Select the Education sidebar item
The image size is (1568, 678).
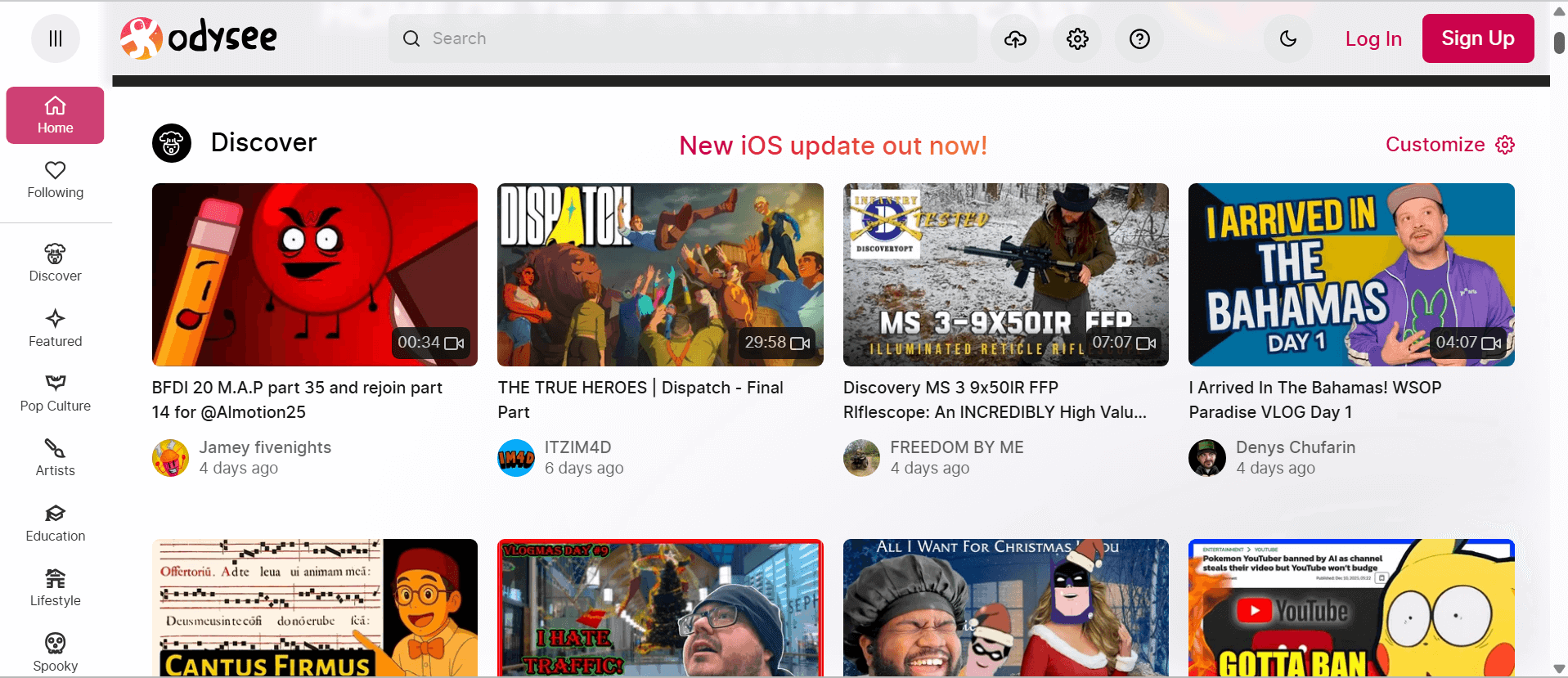coord(56,523)
